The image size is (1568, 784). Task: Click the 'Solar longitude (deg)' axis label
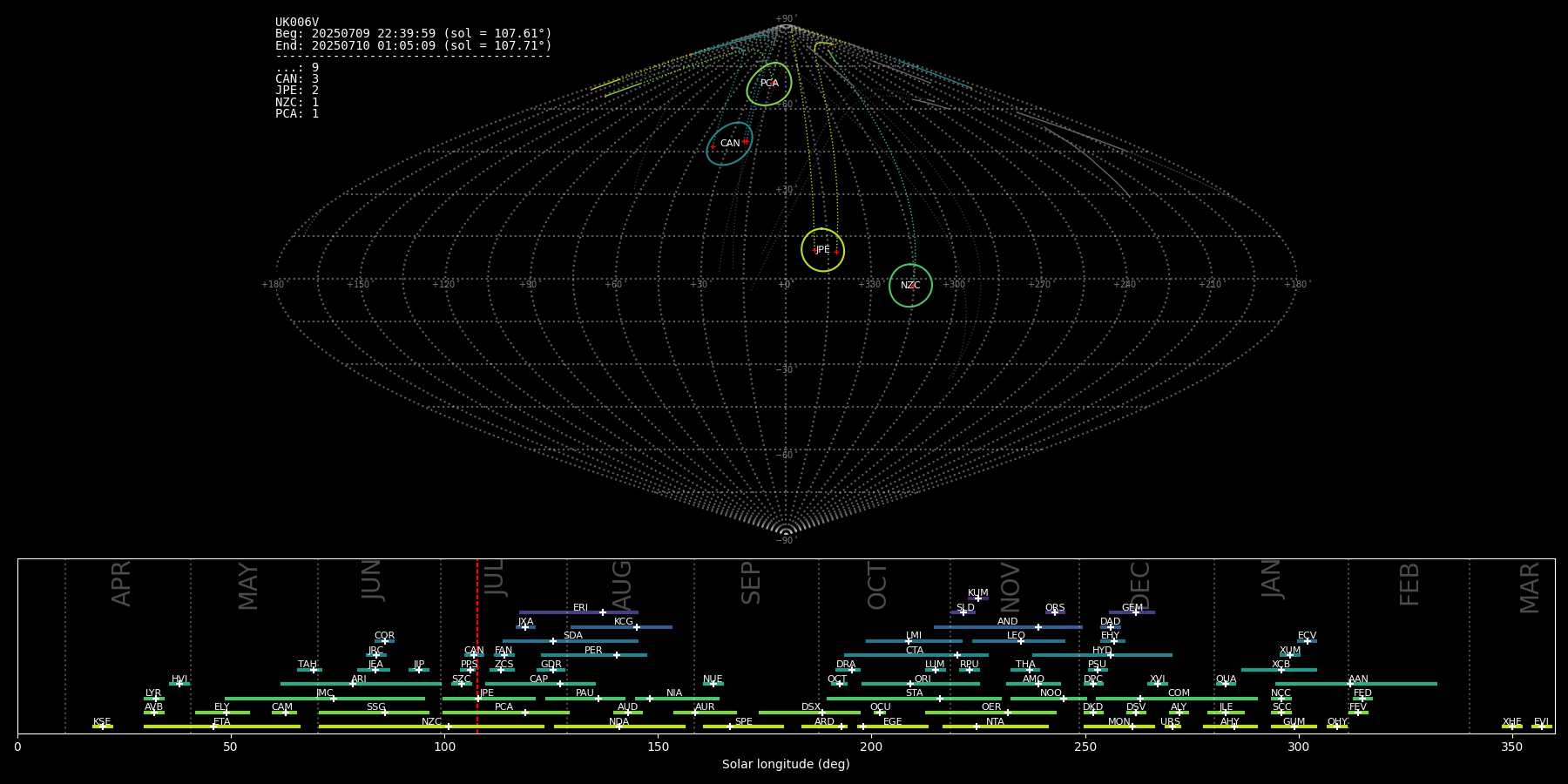click(x=786, y=764)
